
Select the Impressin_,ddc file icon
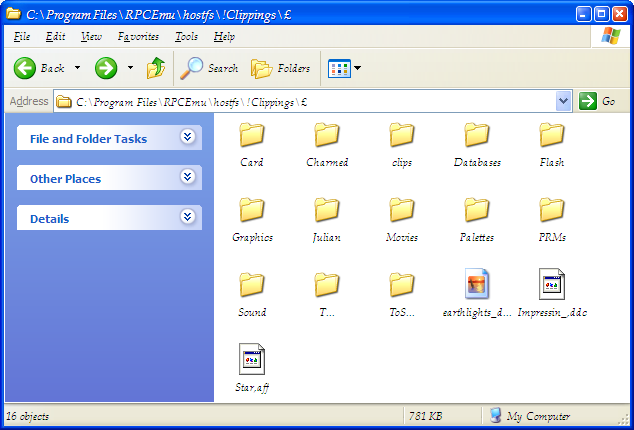point(552,284)
